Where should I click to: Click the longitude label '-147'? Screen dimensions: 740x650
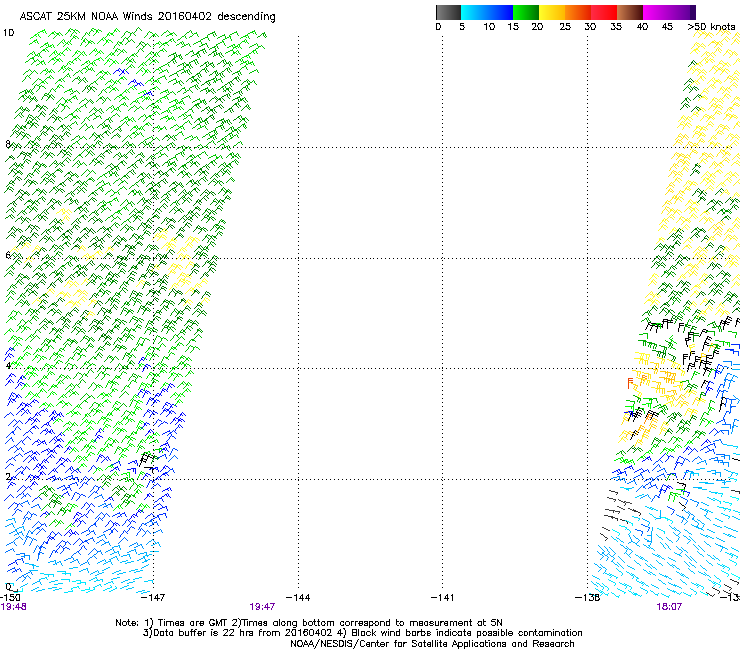coord(153,598)
